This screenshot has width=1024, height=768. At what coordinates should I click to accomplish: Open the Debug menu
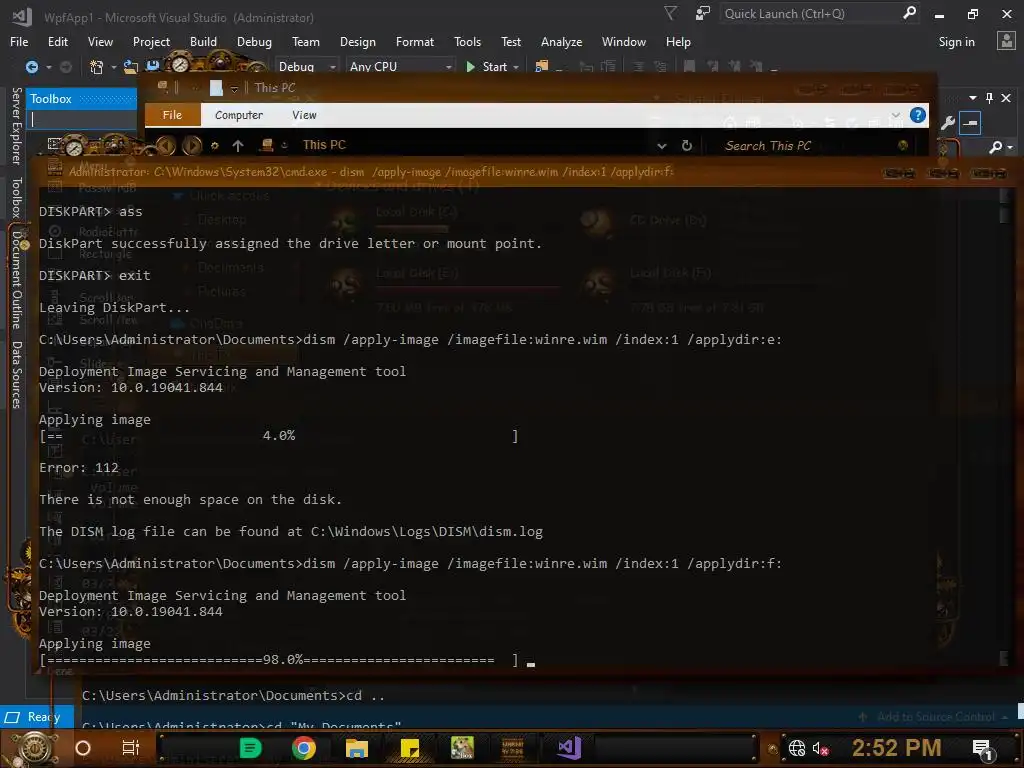point(254,42)
